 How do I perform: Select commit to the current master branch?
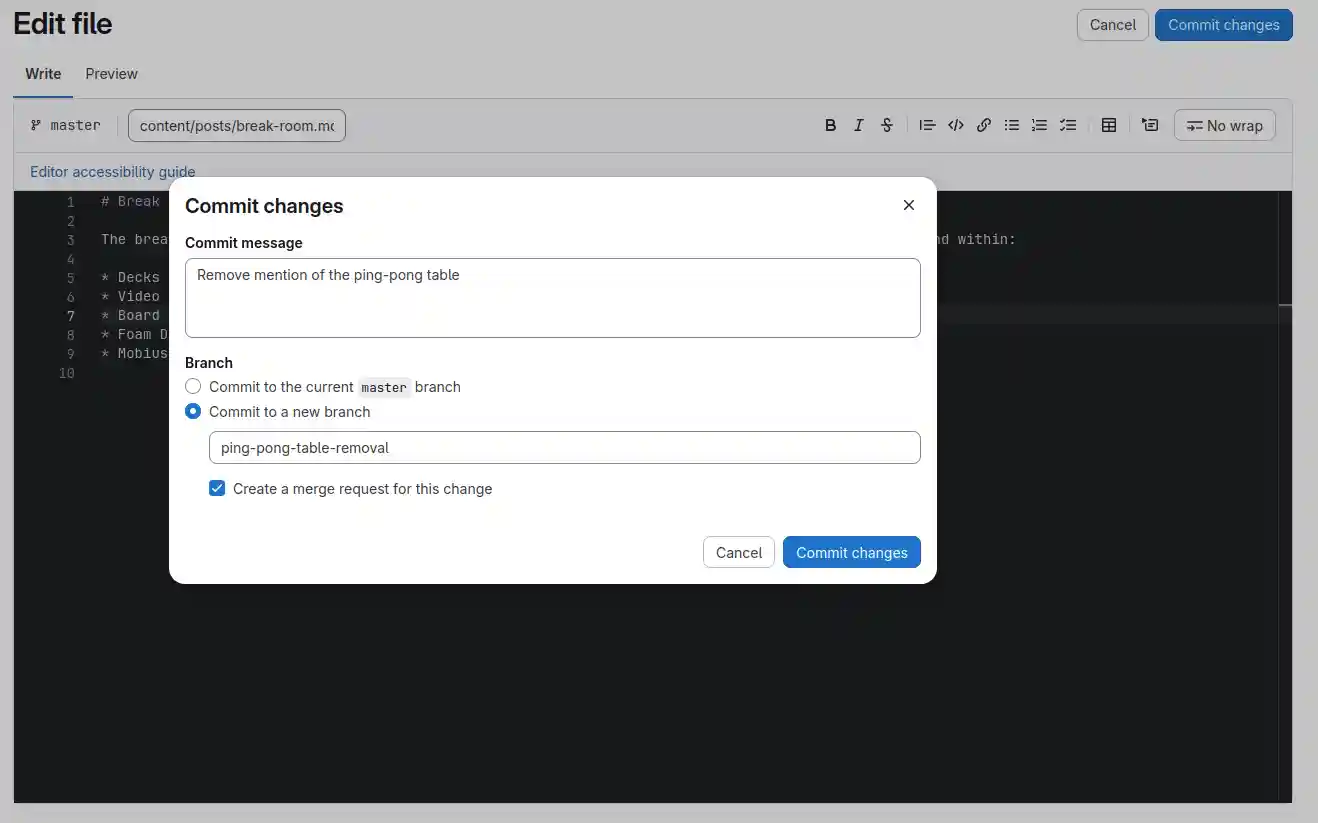coord(192,386)
